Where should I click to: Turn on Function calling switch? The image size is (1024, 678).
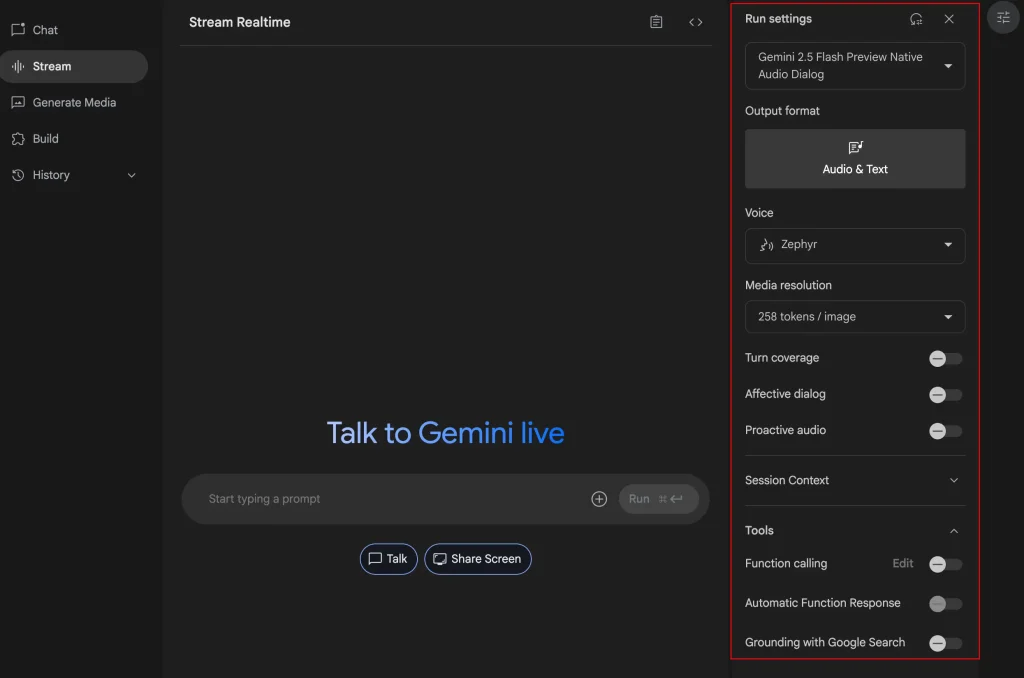[x=945, y=564]
